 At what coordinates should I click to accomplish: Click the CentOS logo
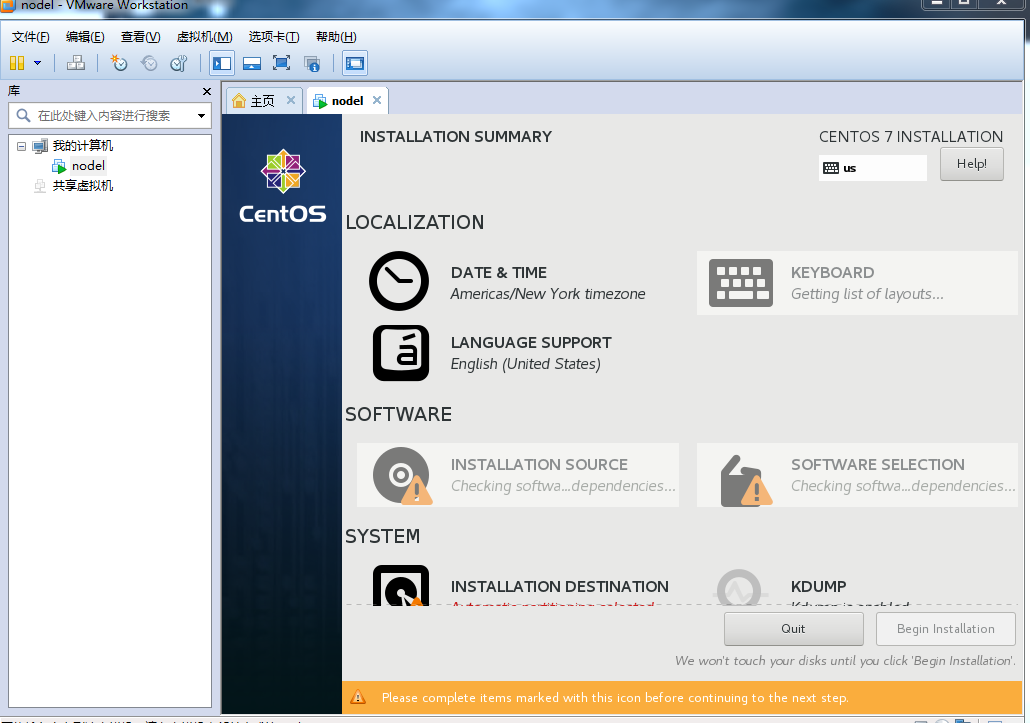(x=282, y=188)
